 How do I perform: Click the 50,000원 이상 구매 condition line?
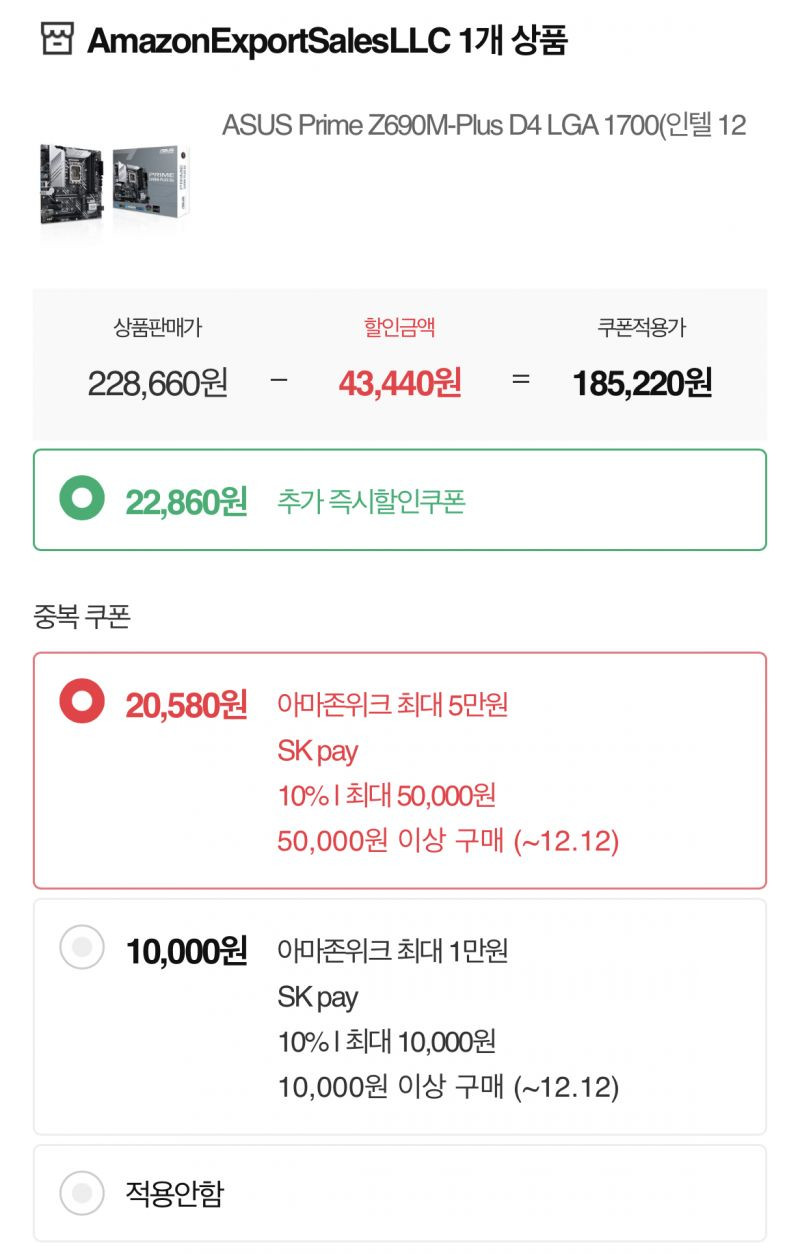click(x=448, y=841)
